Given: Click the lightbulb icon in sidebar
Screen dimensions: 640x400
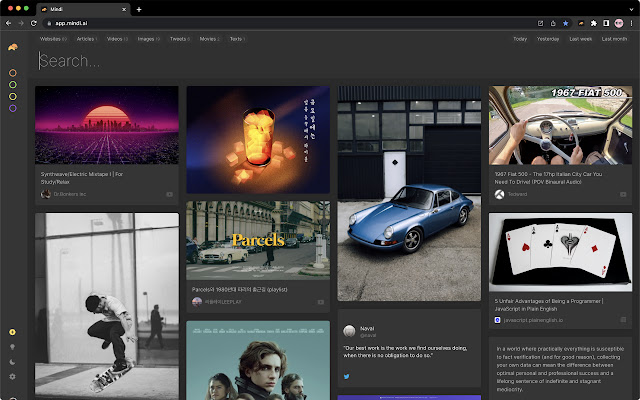Looking at the screenshot, I should (13, 347).
